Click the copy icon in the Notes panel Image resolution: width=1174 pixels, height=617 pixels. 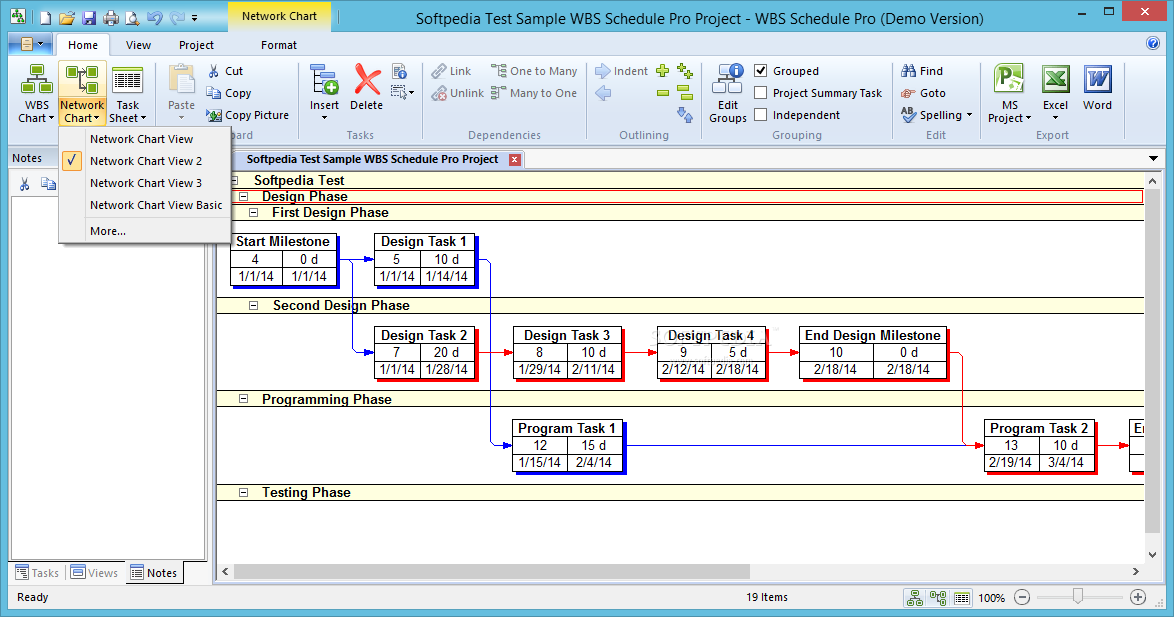tap(48, 184)
